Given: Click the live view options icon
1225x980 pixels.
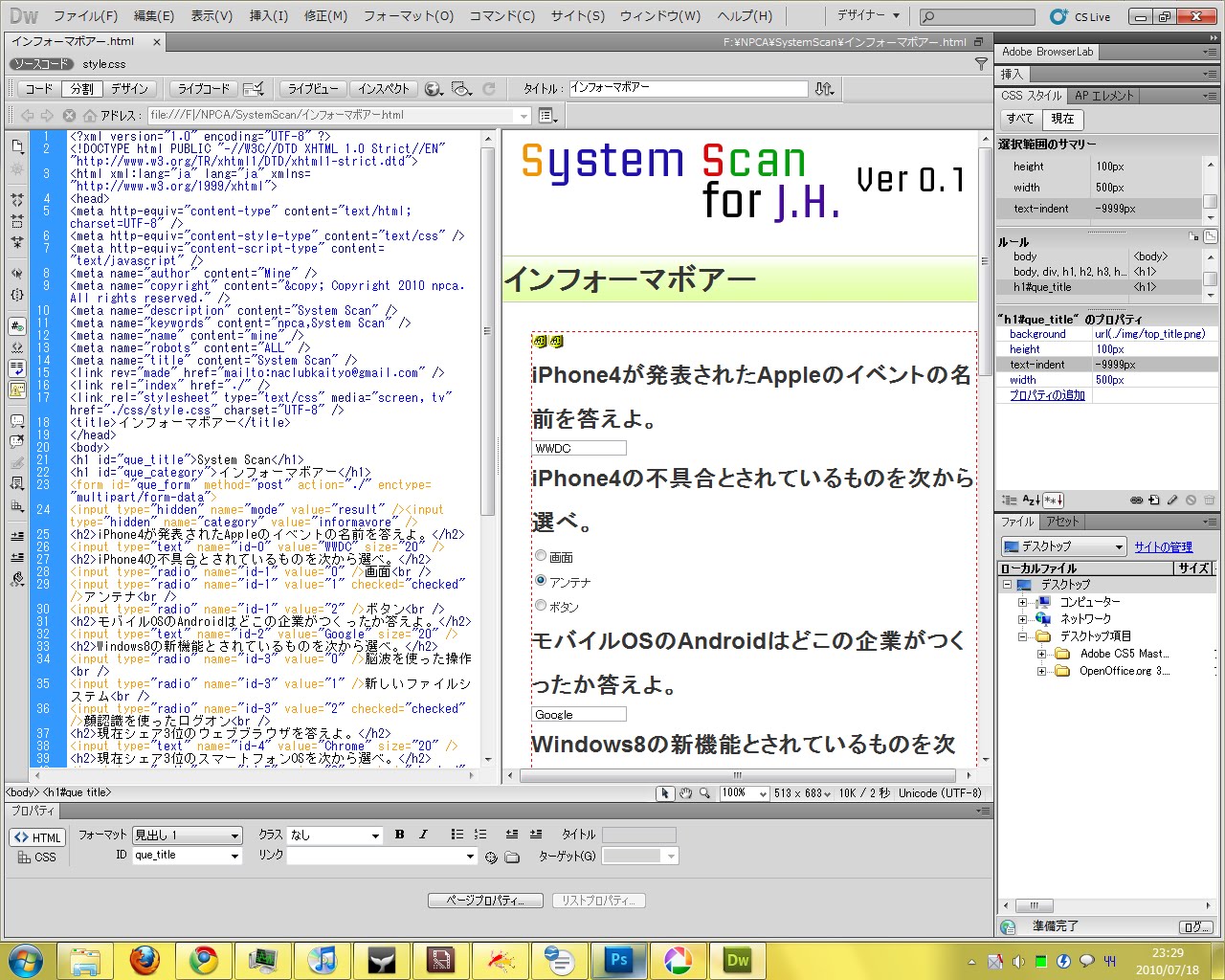Looking at the screenshot, I should click(x=254, y=88).
